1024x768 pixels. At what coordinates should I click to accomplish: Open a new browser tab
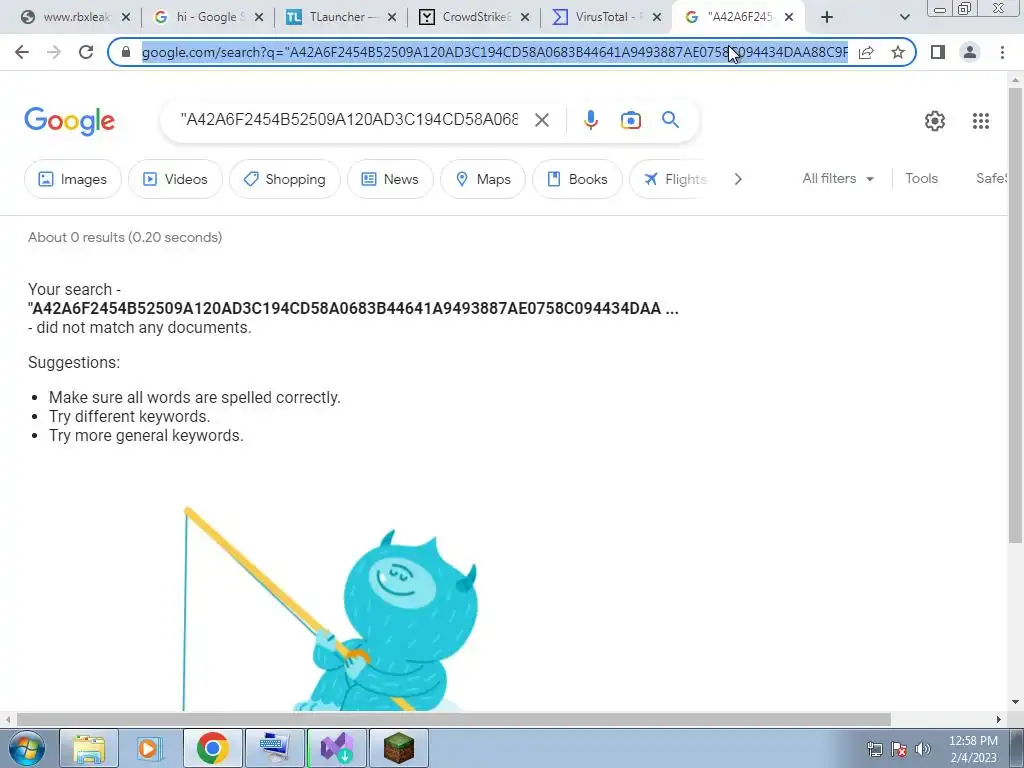click(x=827, y=17)
